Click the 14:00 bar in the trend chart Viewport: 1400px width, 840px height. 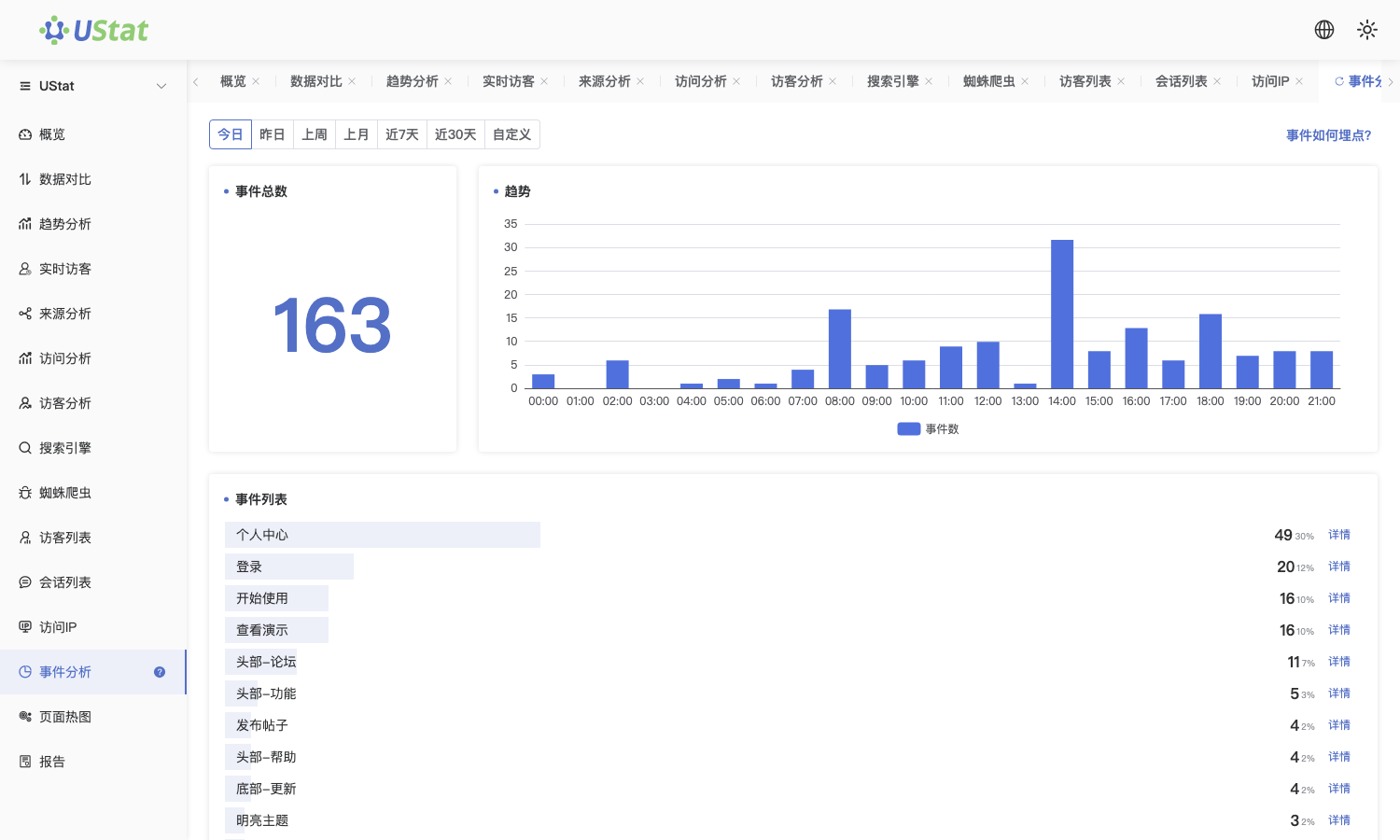[1062, 314]
